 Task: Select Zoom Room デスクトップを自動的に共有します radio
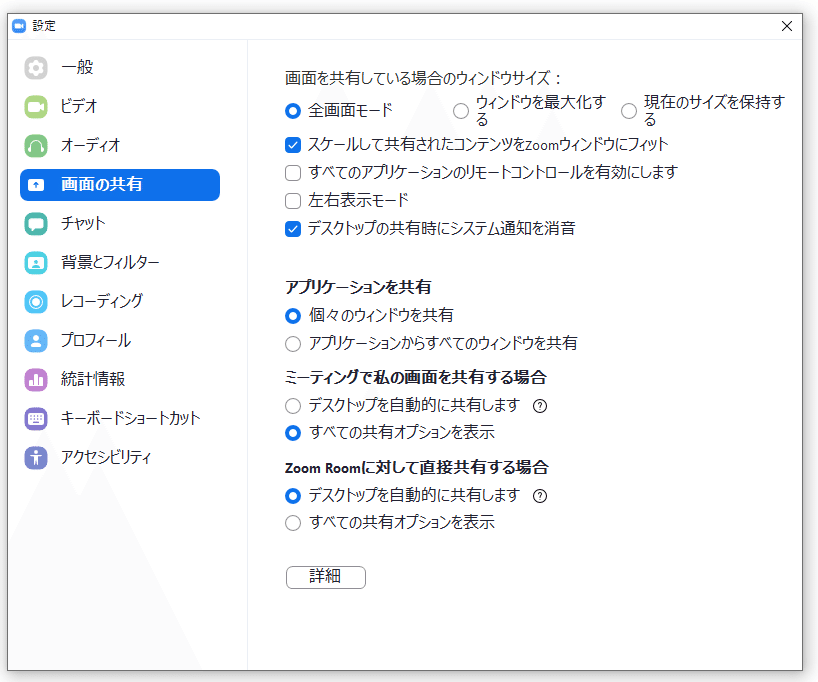coord(293,496)
